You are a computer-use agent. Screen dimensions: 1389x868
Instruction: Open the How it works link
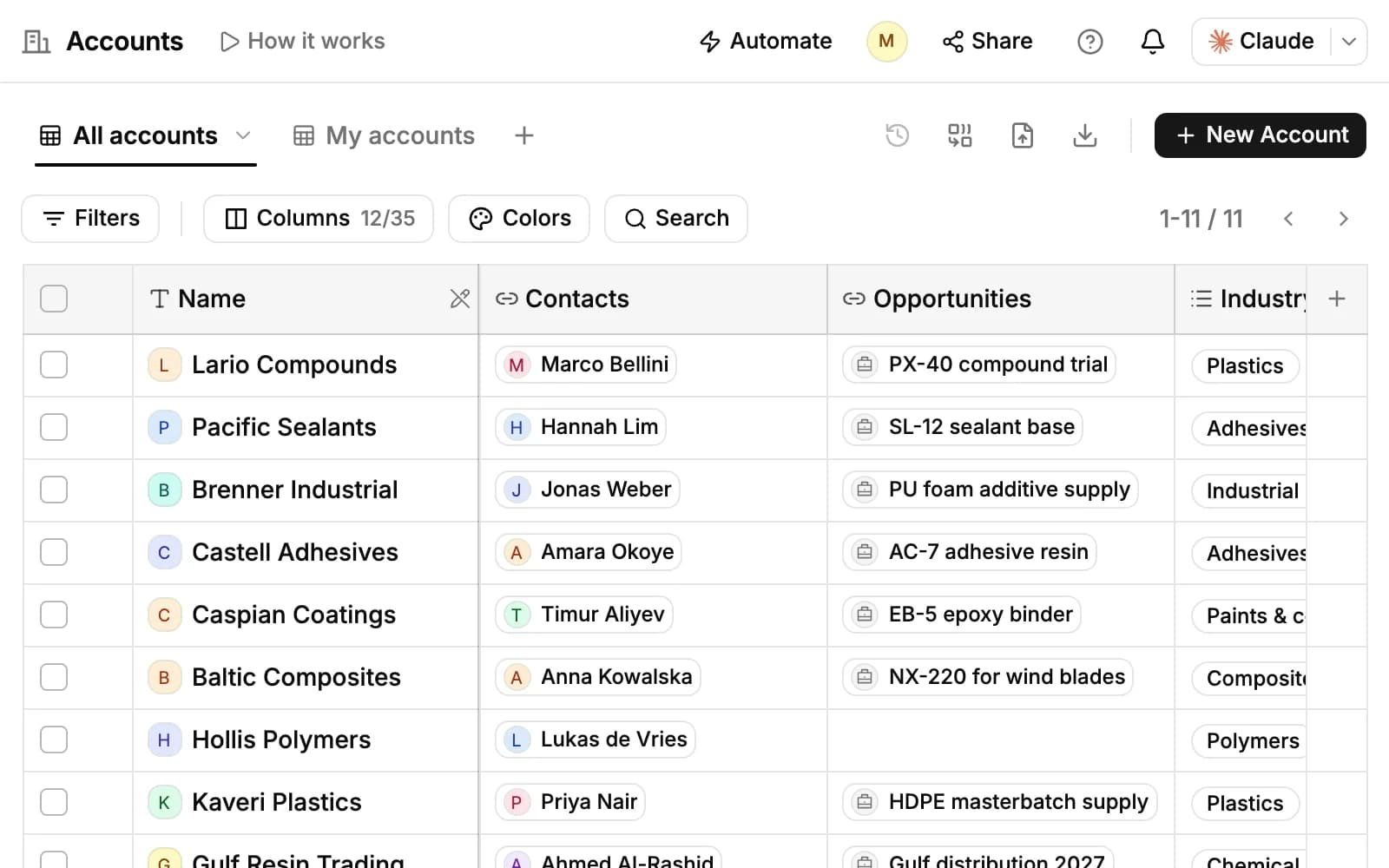[302, 41]
